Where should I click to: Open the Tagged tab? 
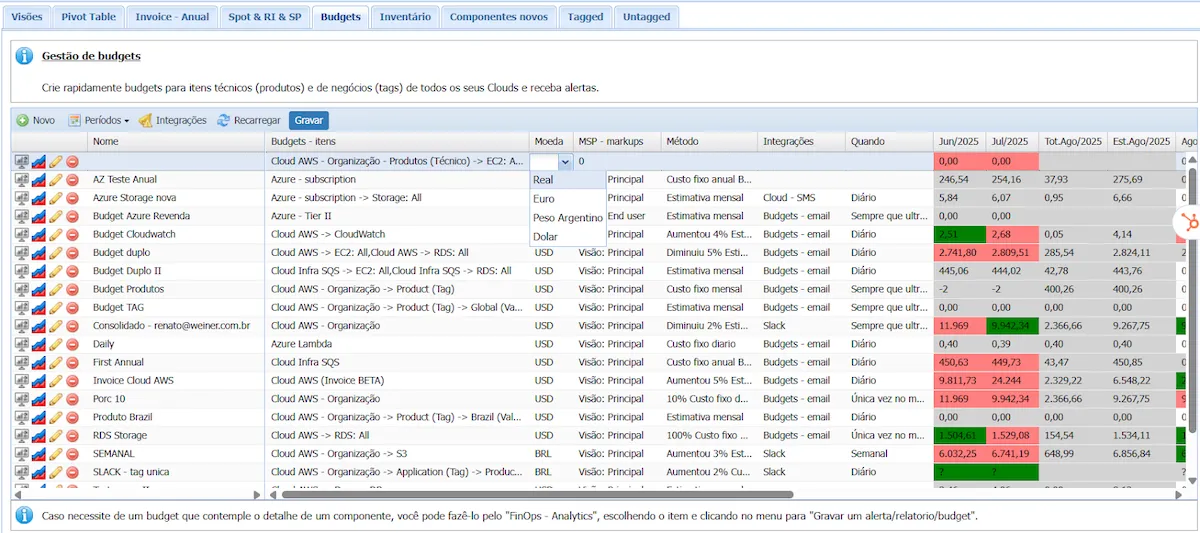point(585,17)
